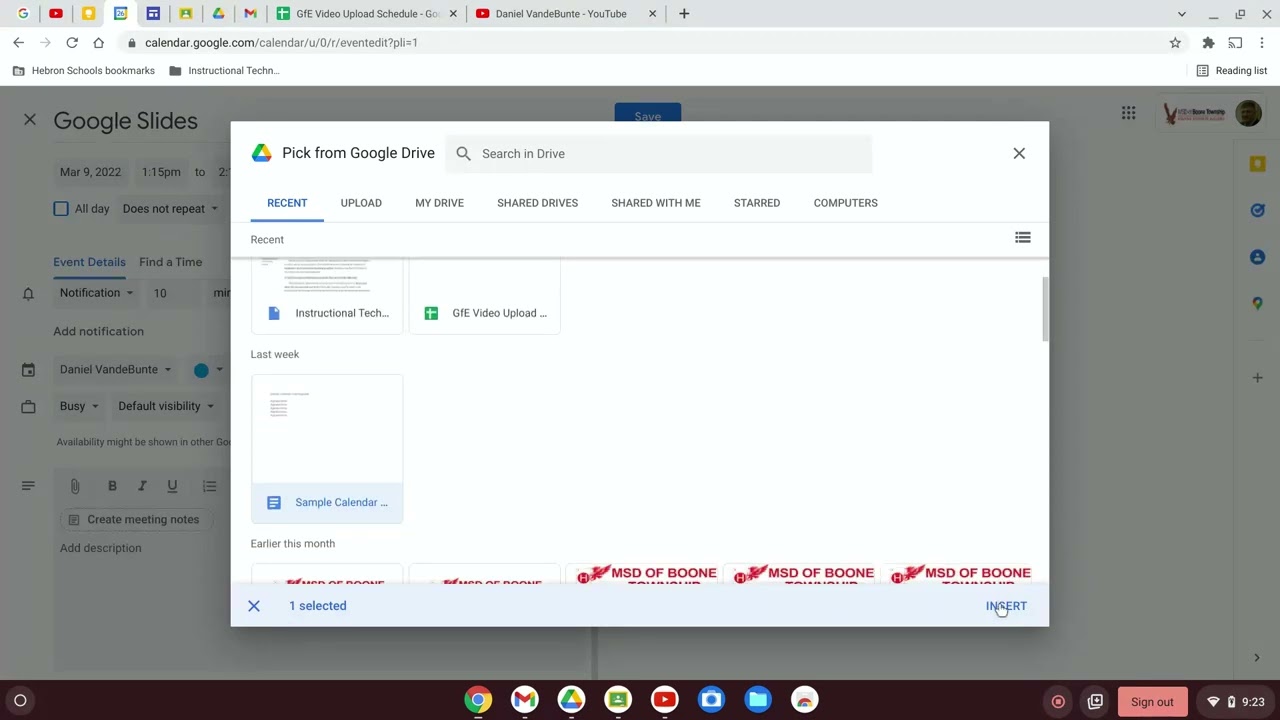Click the plus get add-ons icon

pyautogui.click(x=1257, y=378)
